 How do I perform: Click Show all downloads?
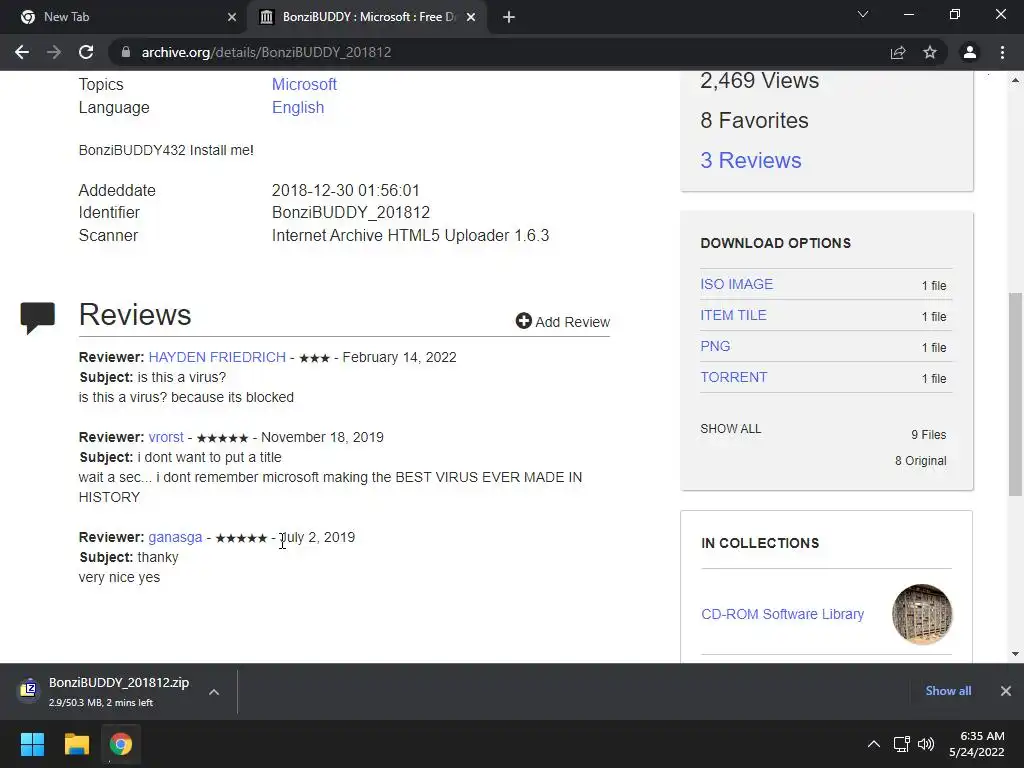(x=948, y=690)
